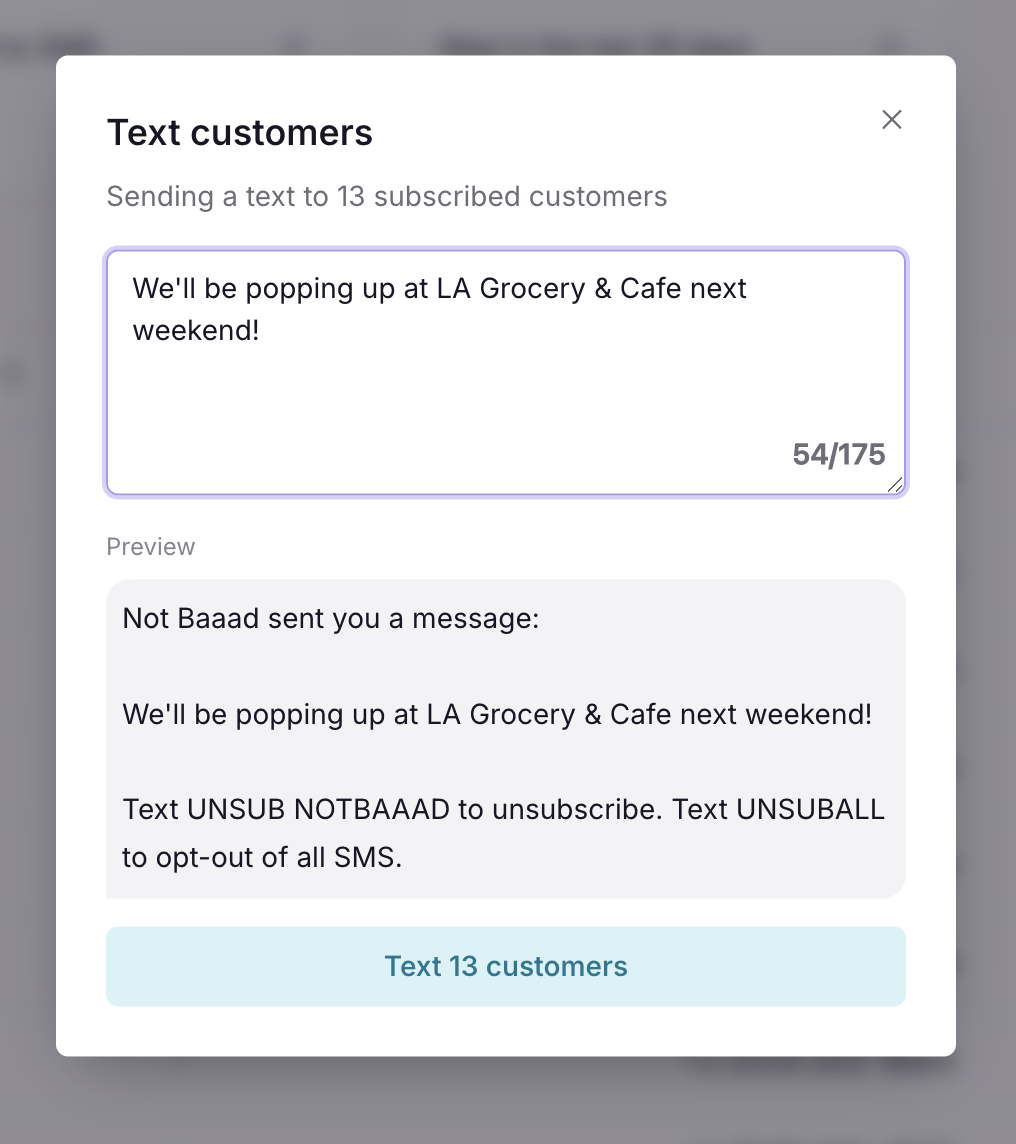Image resolution: width=1016 pixels, height=1144 pixels.
Task: Close the Text customers dialog
Action: pos(891,120)
